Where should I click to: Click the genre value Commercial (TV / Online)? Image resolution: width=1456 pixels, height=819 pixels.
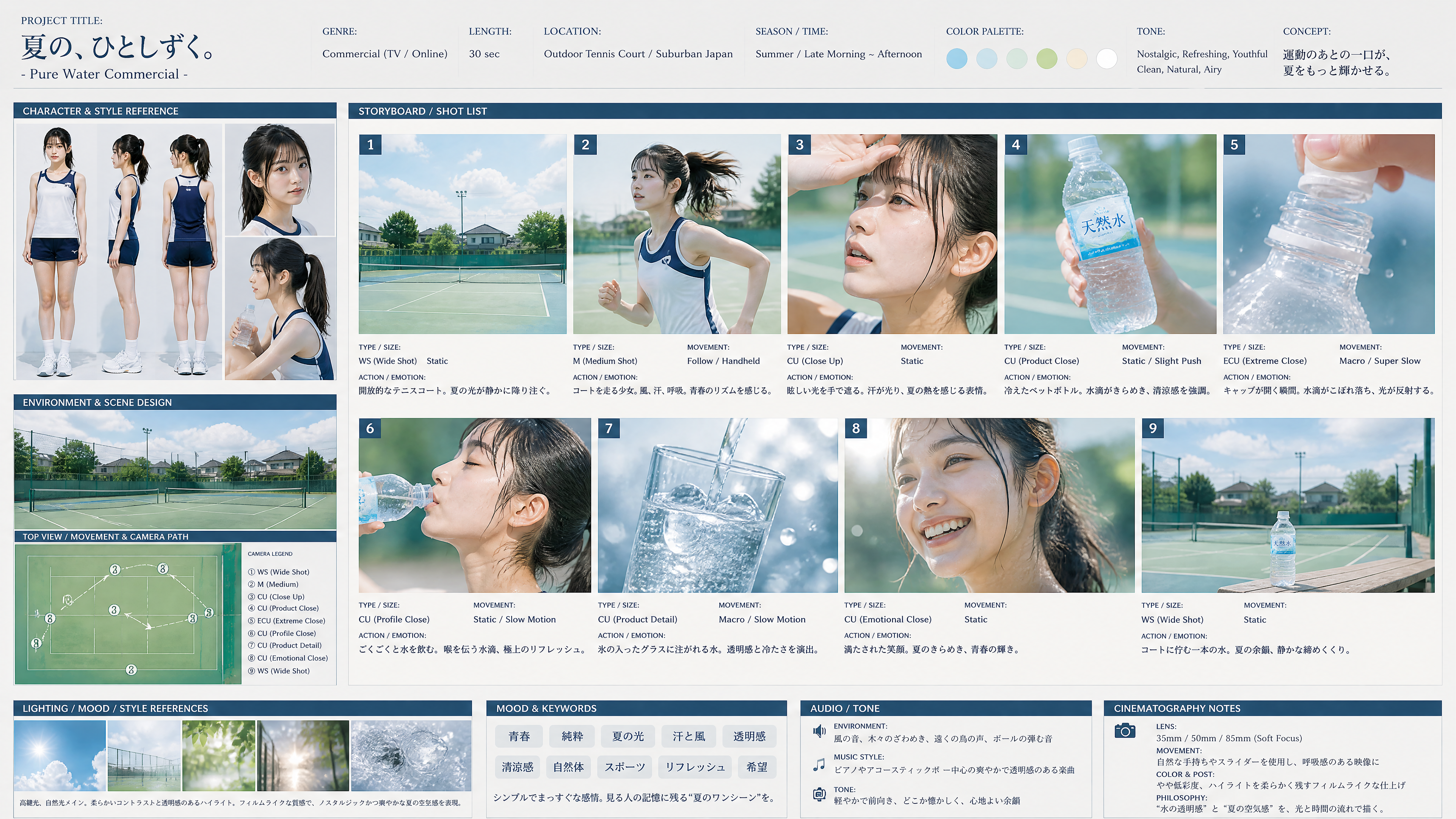[x=385, y=54]
